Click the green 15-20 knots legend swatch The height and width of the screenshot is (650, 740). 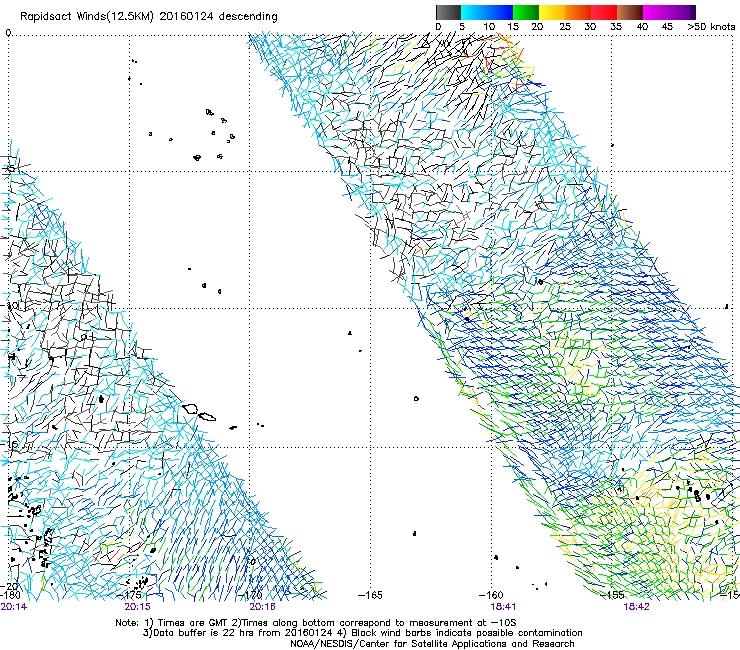pyautogui.click(x=526, y=12)
